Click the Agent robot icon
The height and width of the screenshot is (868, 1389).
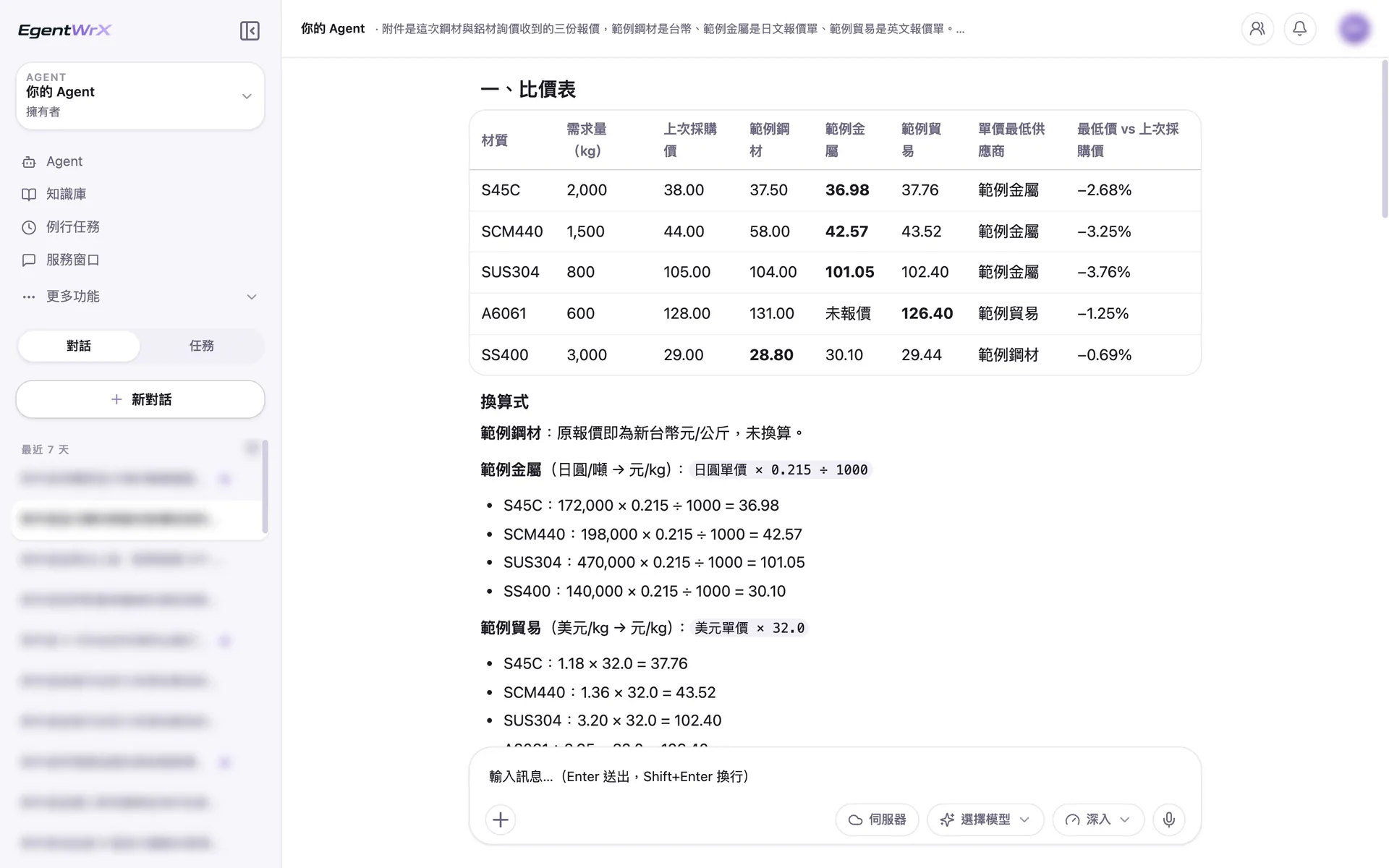click(x=29, y=162)
